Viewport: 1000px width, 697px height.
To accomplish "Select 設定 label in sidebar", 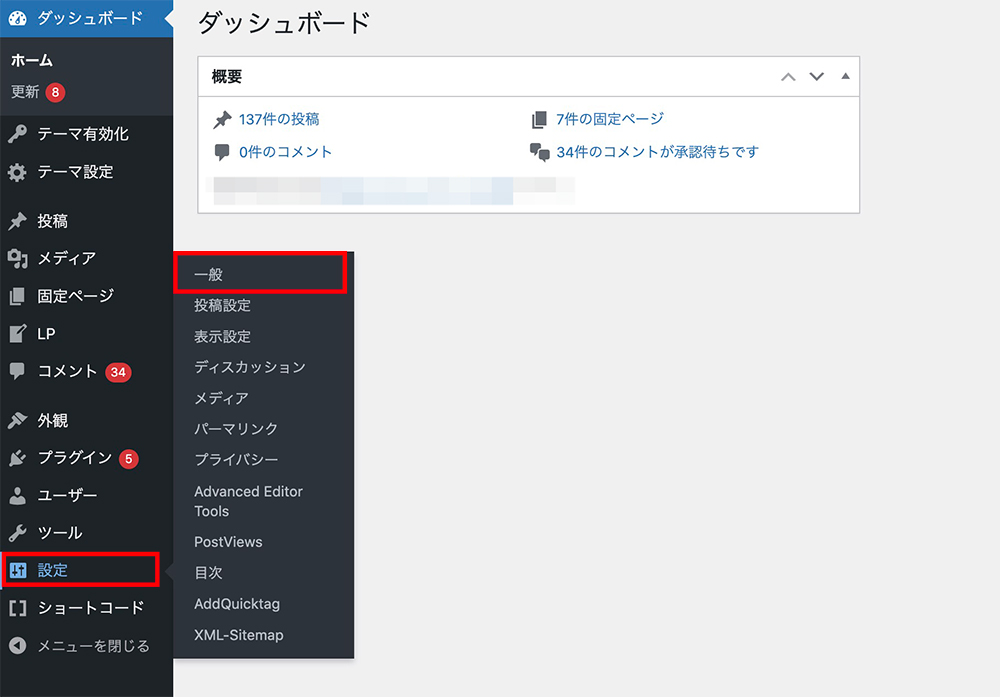I will tap(52, 570).
